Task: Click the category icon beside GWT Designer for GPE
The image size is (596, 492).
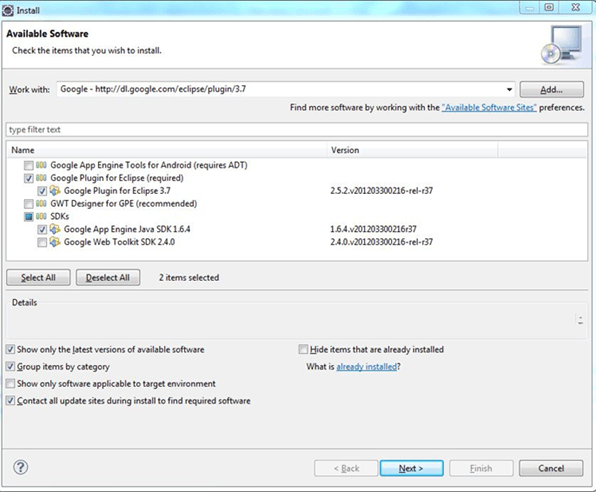Action: (x=41, y=203)
